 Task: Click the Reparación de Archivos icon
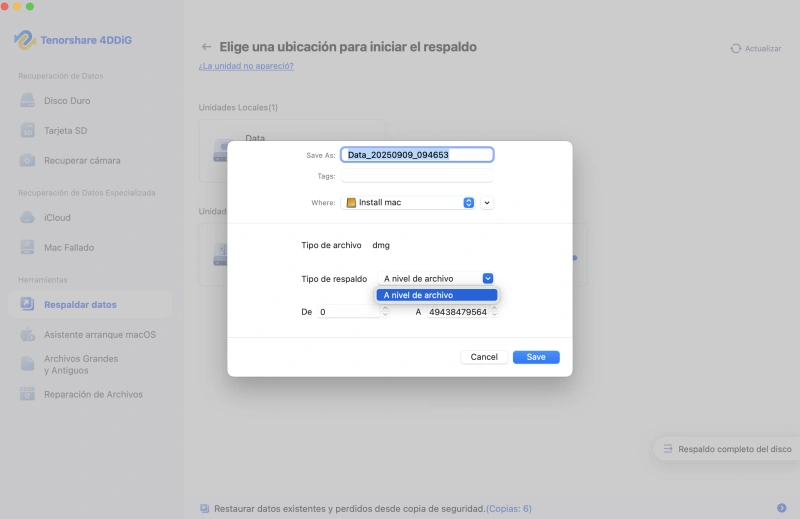[27, 394]
